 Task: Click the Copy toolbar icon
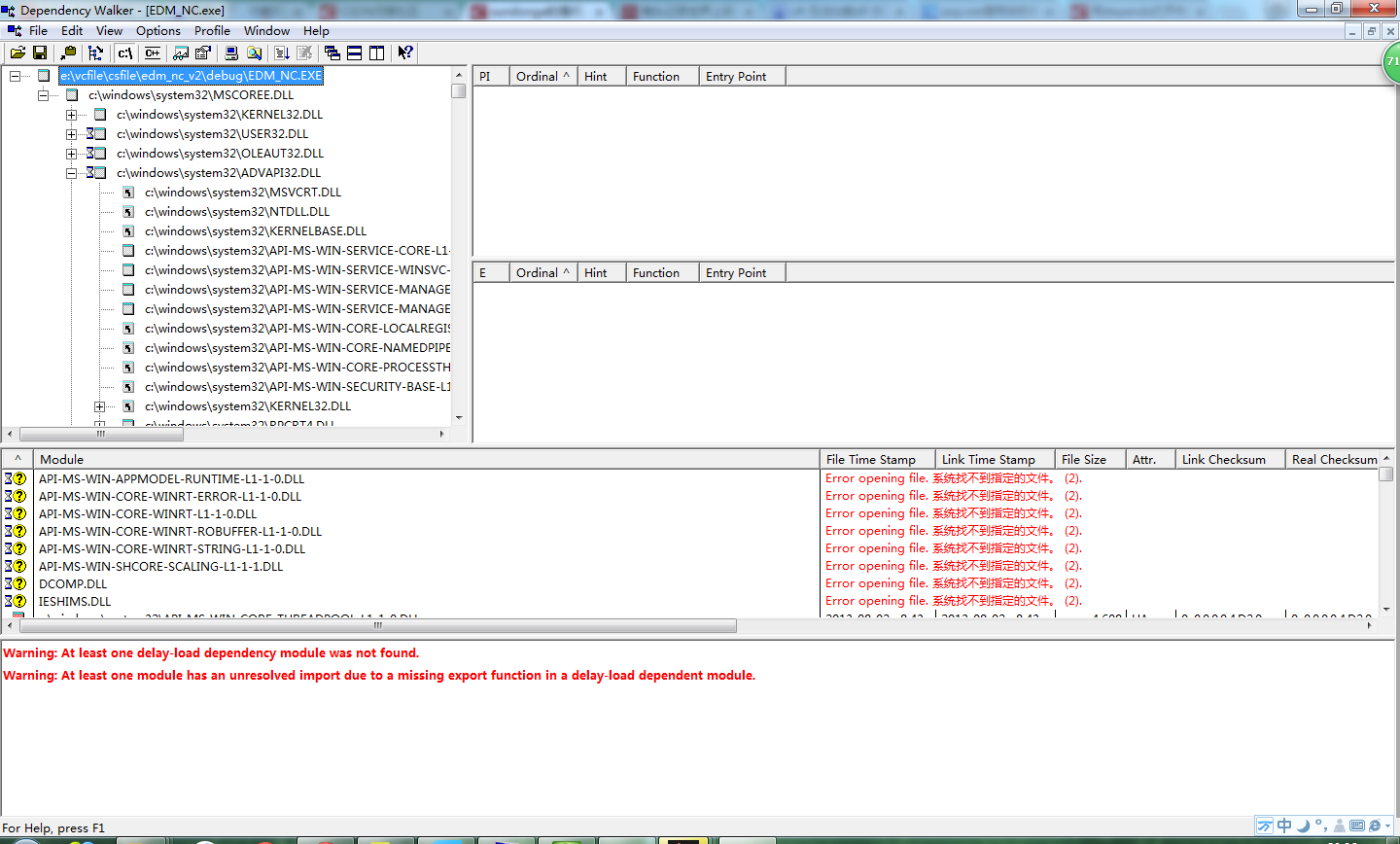click(68, 53)
